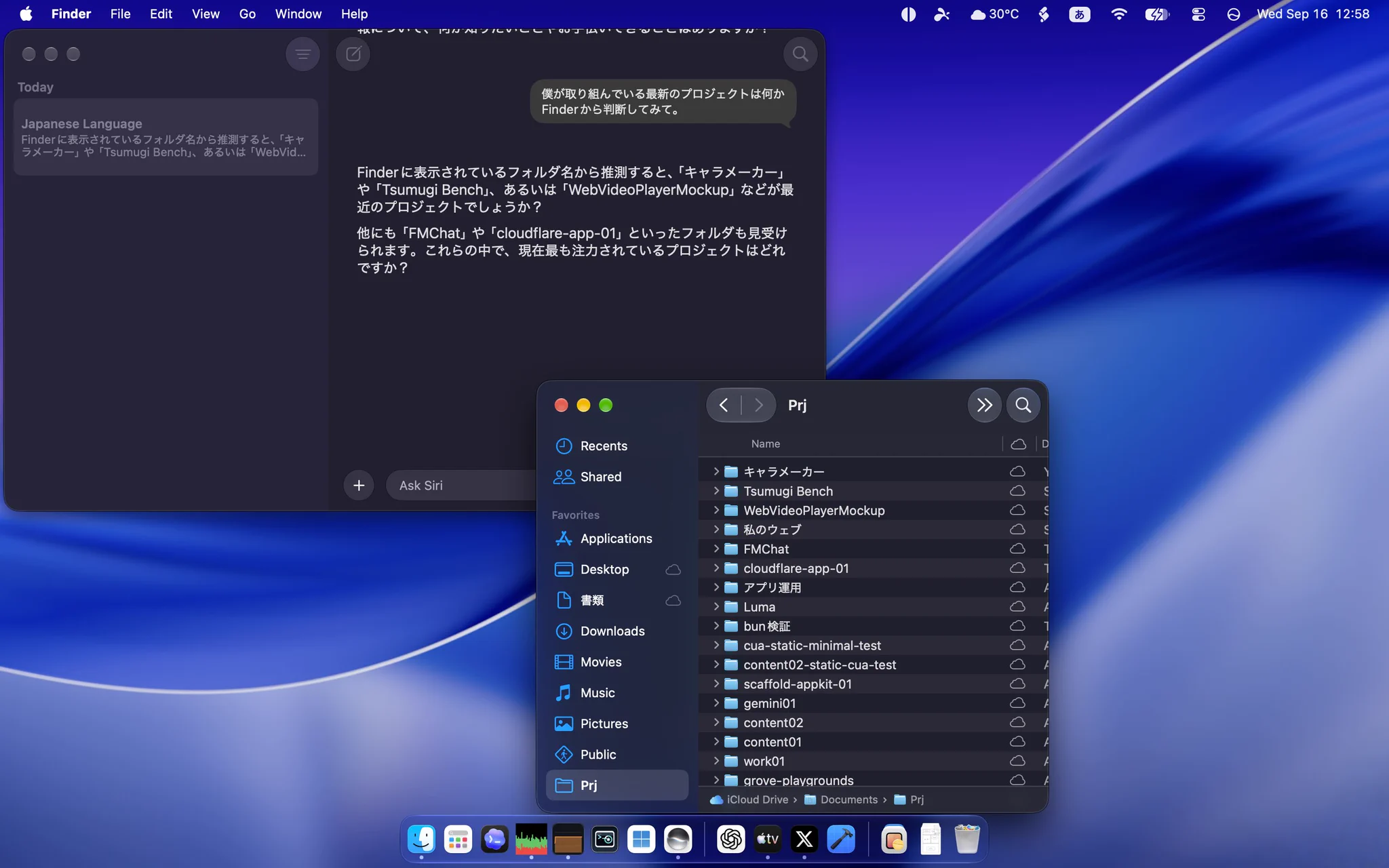The height and width of the screenshot is (868, 1389).
Task: Open the Go menu
Action: 247,14
